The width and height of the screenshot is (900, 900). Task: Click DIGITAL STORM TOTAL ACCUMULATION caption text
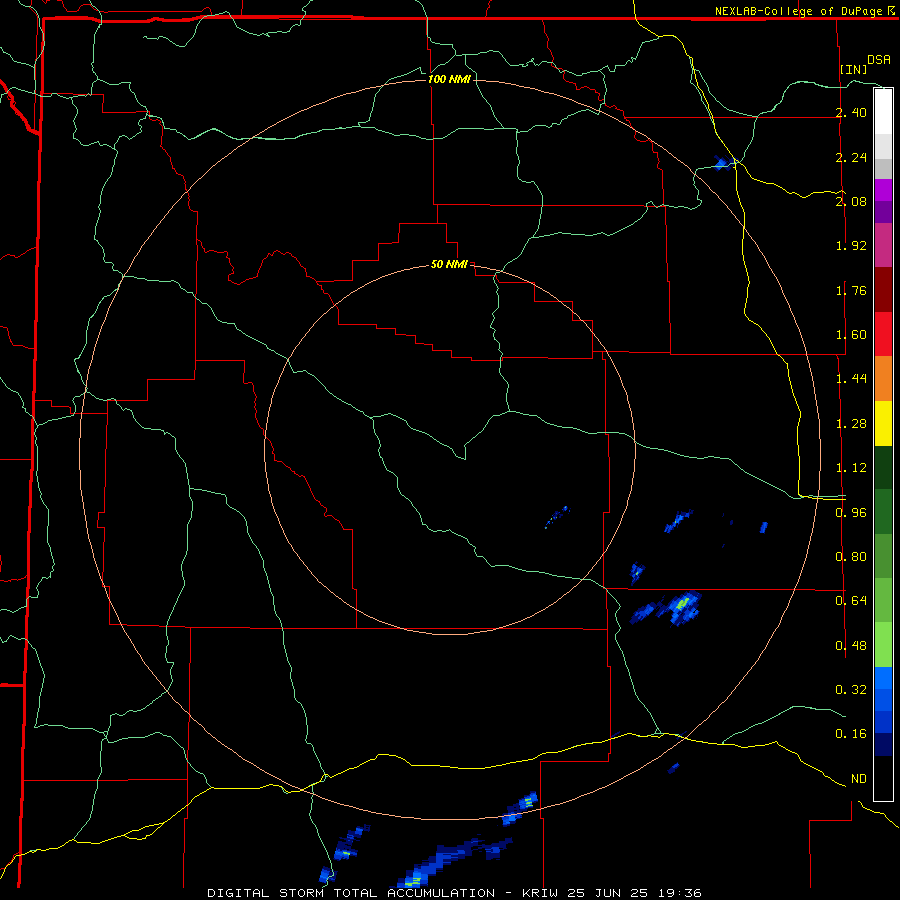(x=351, y=893)
